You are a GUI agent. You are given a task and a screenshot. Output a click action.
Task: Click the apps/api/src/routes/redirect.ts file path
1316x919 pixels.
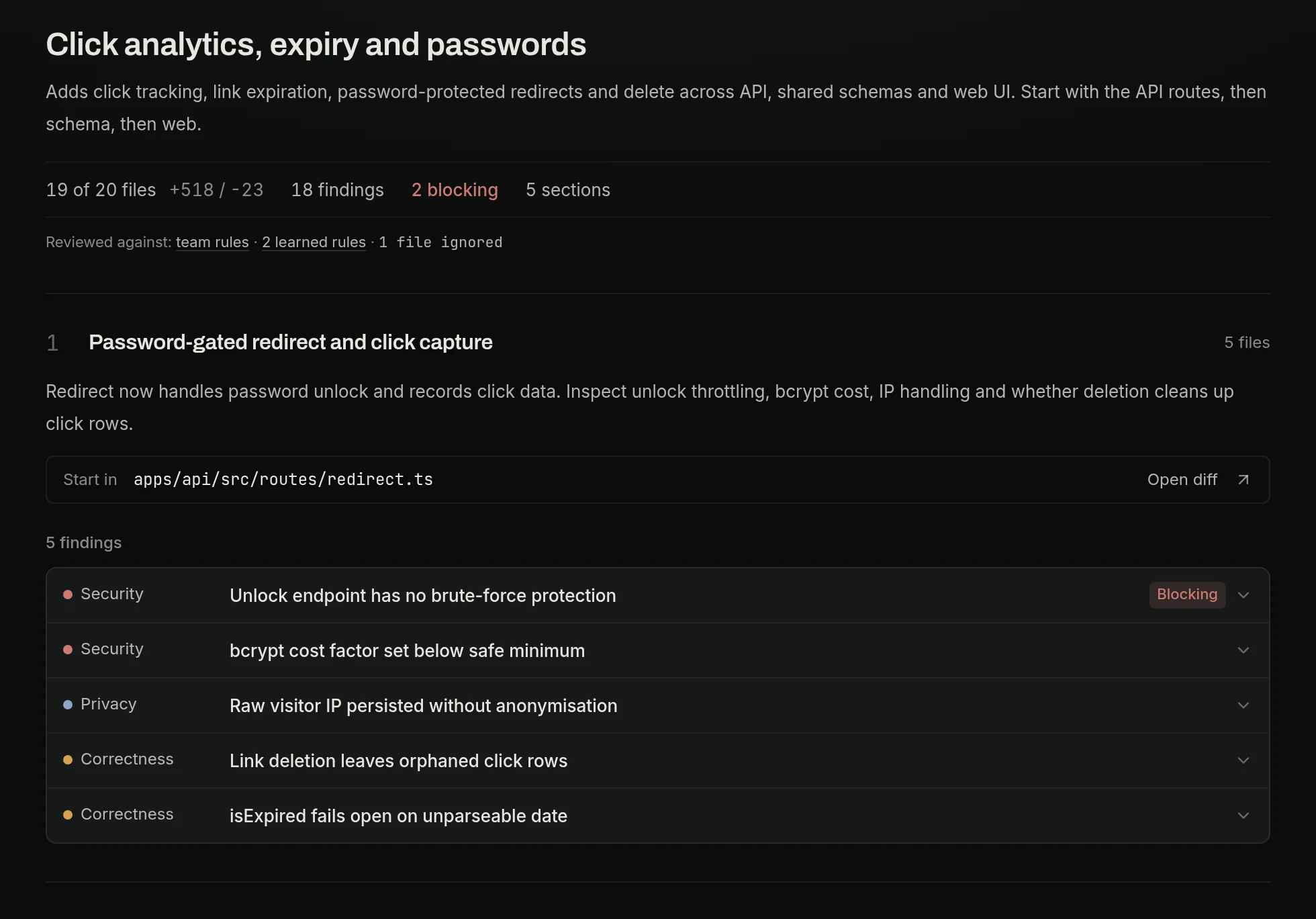coord(283,480)
